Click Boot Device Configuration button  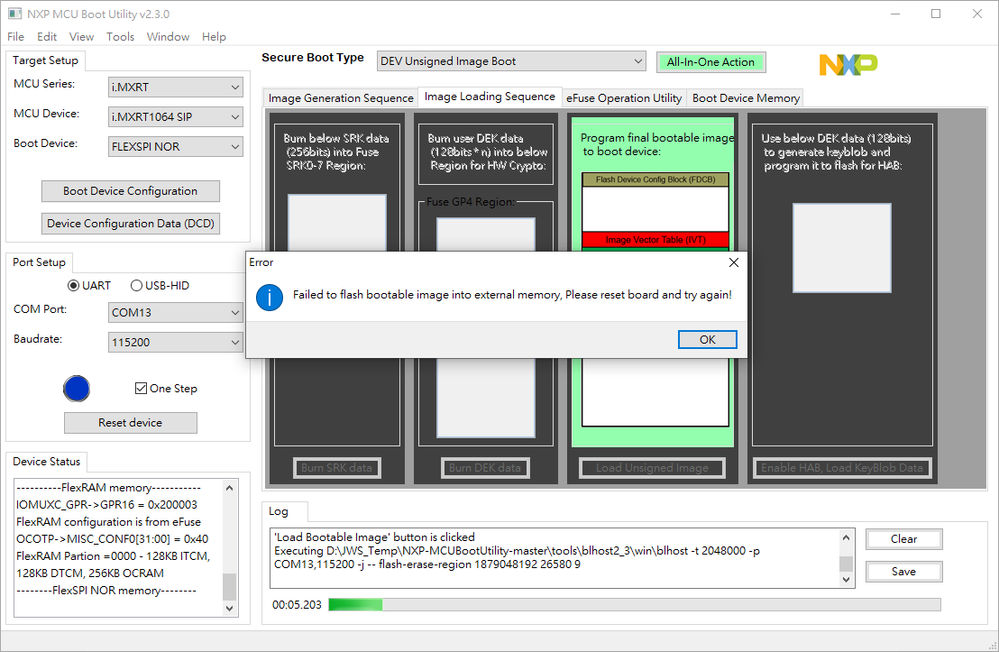click(130, 191)
